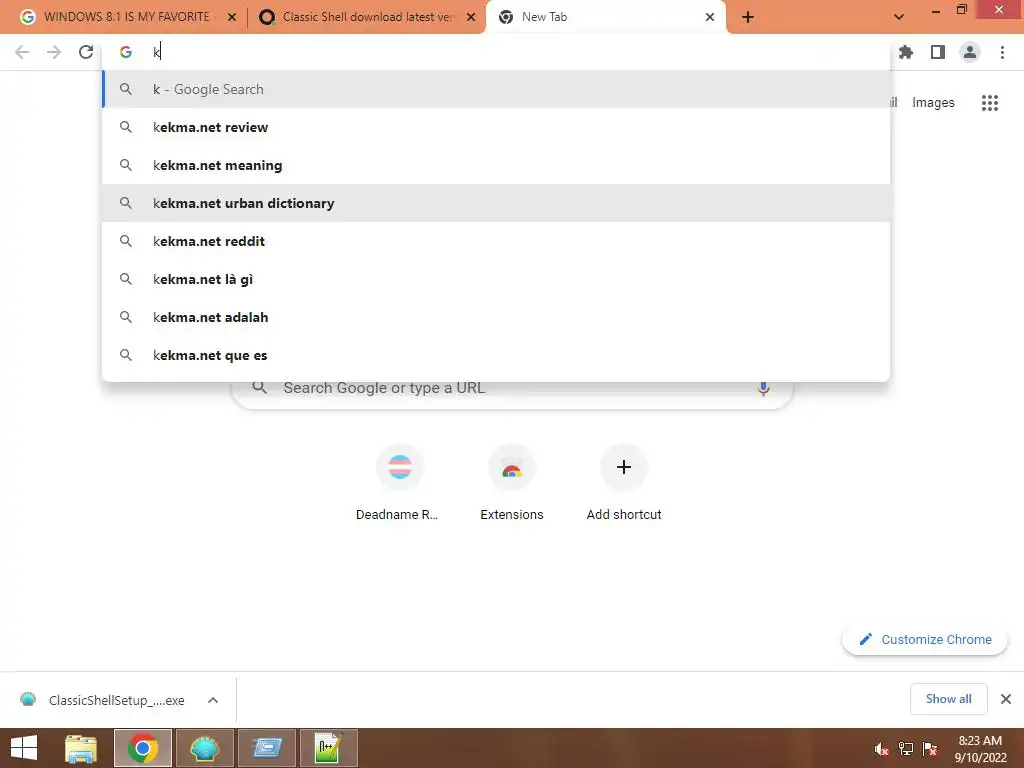Open the tab search dropdown chevron
1024x768 pixels.
[x=899, y=17]
